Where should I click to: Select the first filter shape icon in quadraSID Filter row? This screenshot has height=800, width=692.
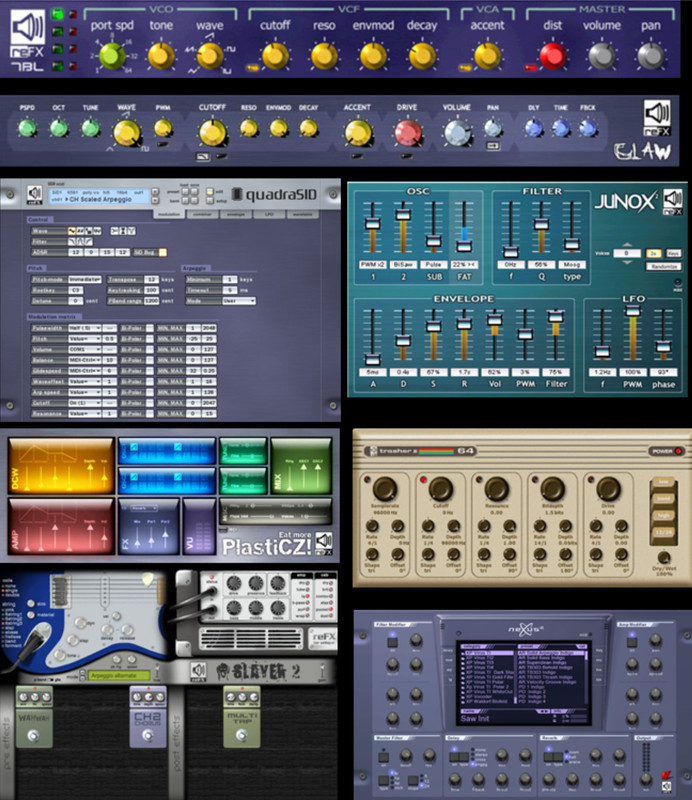point(72,241)
